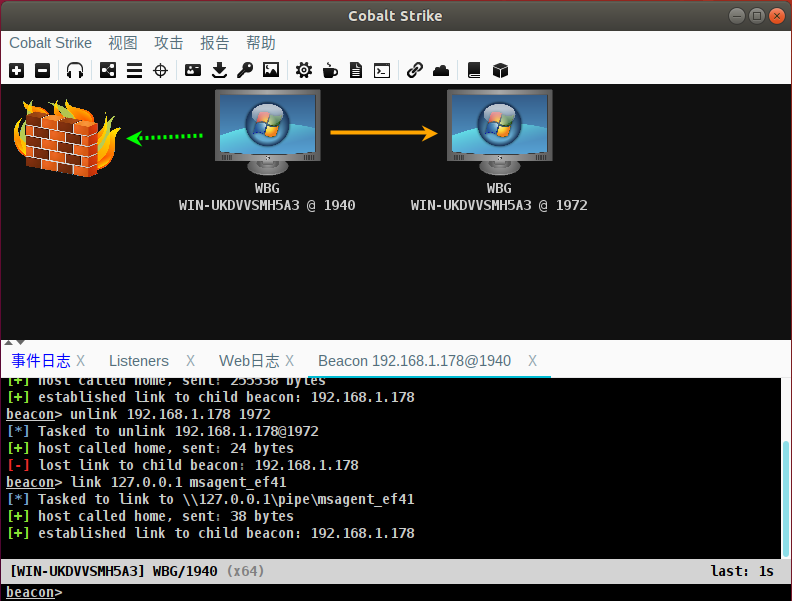This screenshot has width=792, height=601.
Task: Click the gear Windows executable icon
Action: pyautogui.click(x=304, y=70)
